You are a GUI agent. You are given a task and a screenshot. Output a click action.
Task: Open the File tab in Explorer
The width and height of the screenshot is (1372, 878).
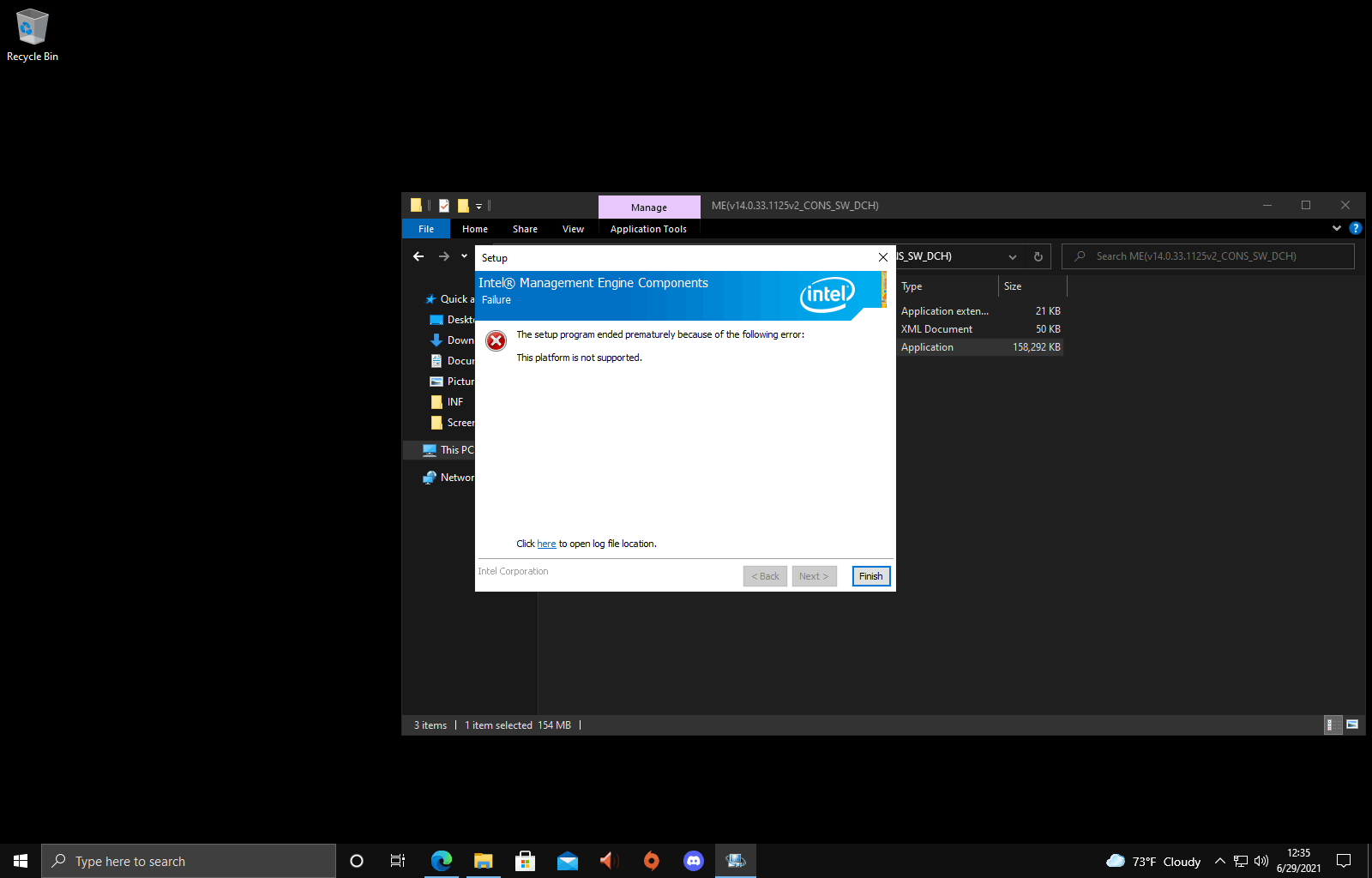point(426,229)
